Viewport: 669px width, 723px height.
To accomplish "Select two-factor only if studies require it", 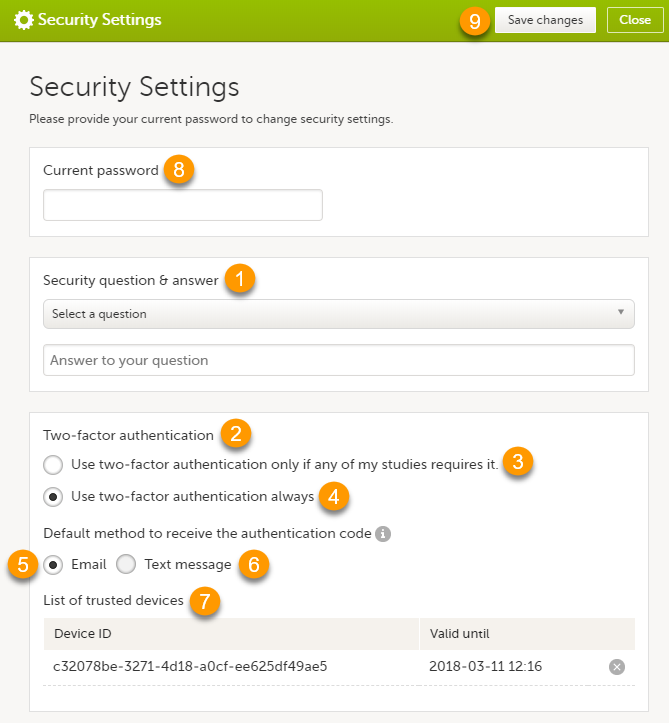I will (54, 465).
